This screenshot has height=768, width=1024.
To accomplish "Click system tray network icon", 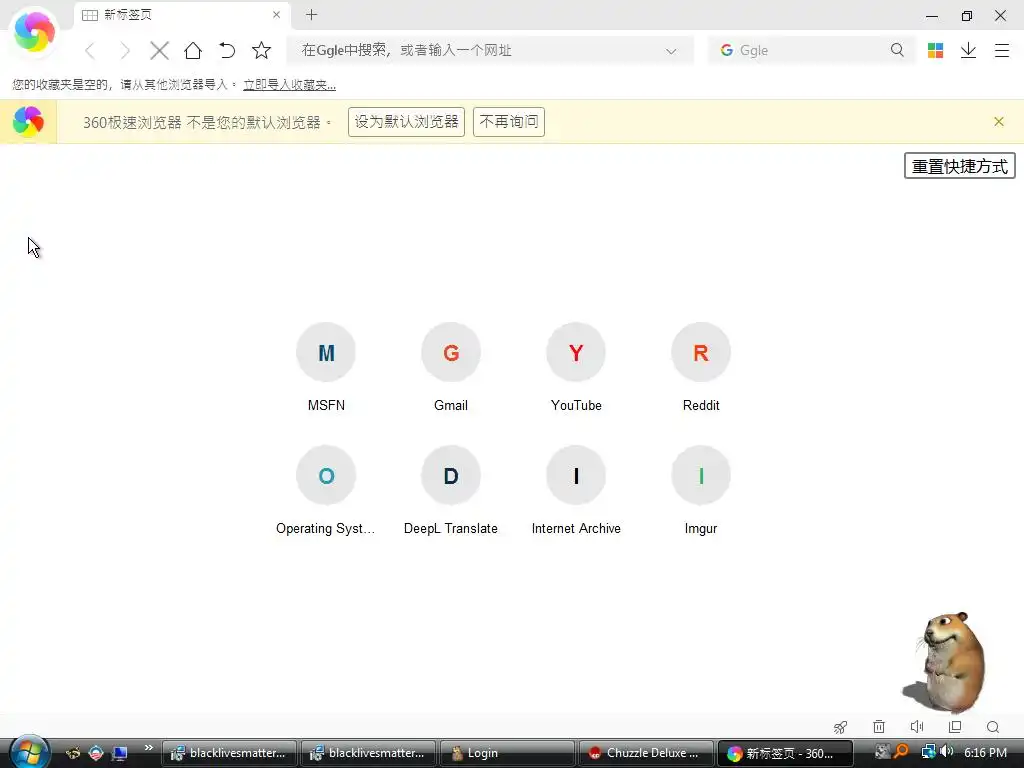I will point(928,752).
